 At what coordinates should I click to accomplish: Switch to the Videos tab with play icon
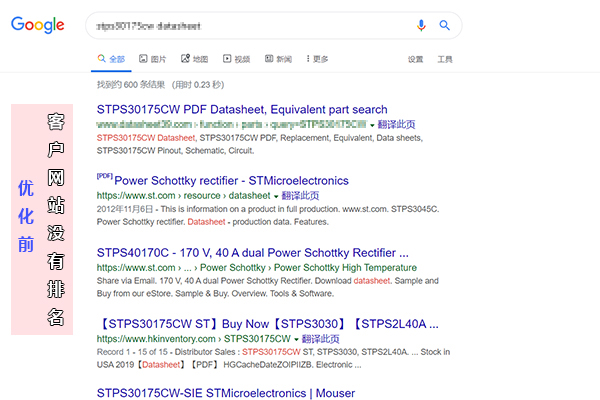click(236, 59)
